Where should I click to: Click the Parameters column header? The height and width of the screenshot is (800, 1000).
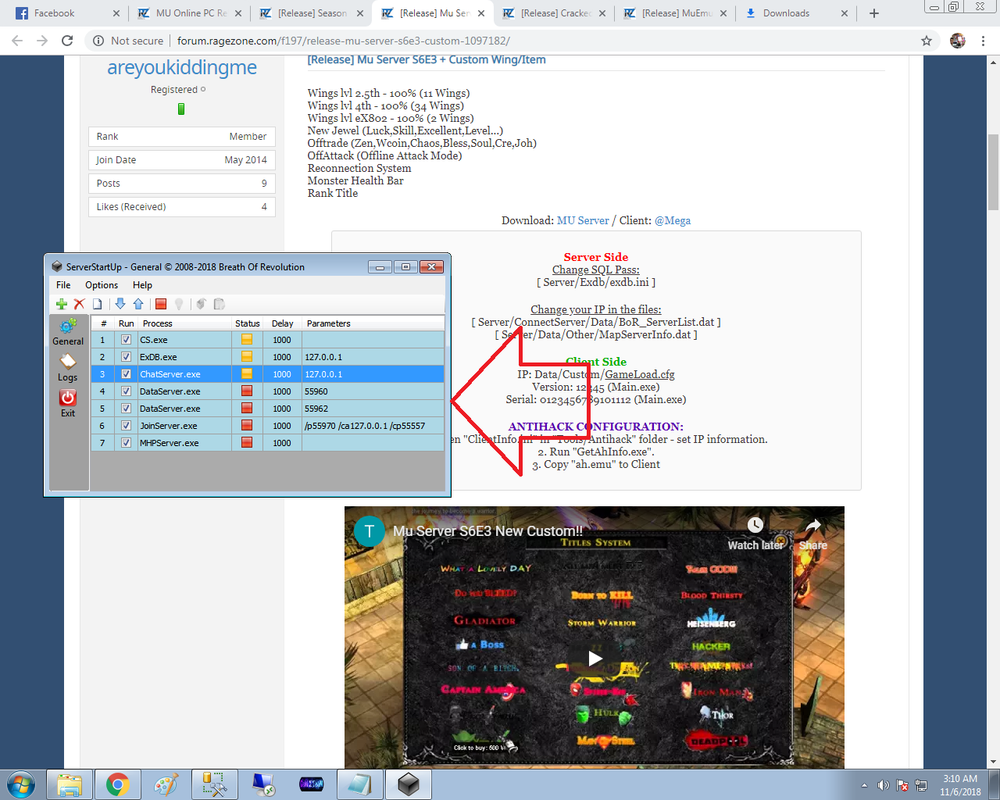[372, 323]
